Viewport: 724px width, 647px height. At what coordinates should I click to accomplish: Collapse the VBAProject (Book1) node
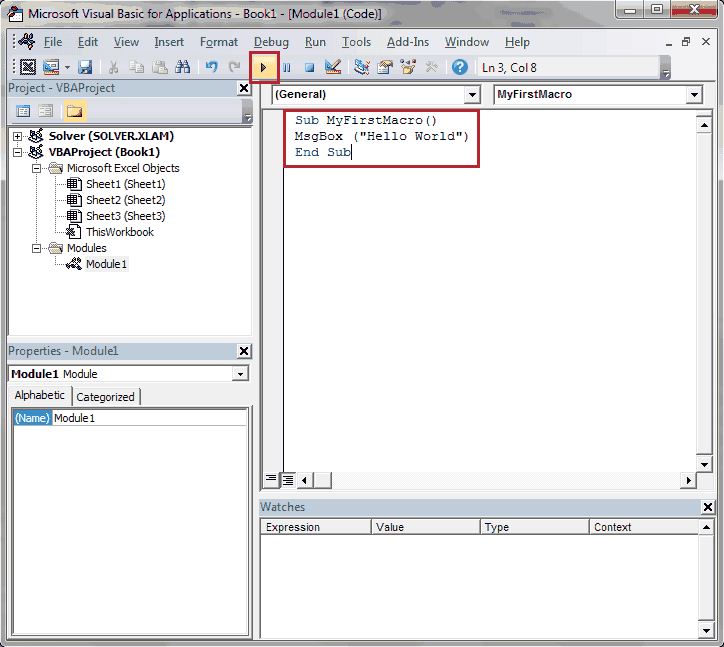click(17, 152)
